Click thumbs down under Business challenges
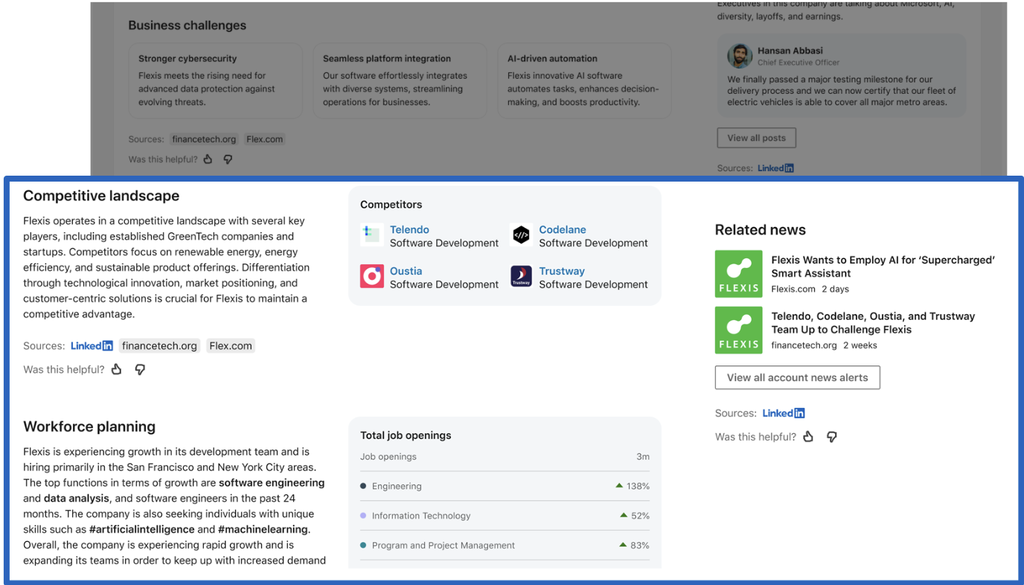The image size is (1024, 585). (x=228, y=159)
